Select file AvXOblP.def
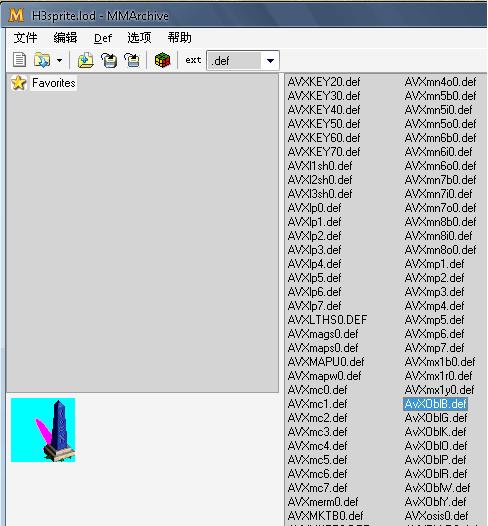 click(435, 460)
